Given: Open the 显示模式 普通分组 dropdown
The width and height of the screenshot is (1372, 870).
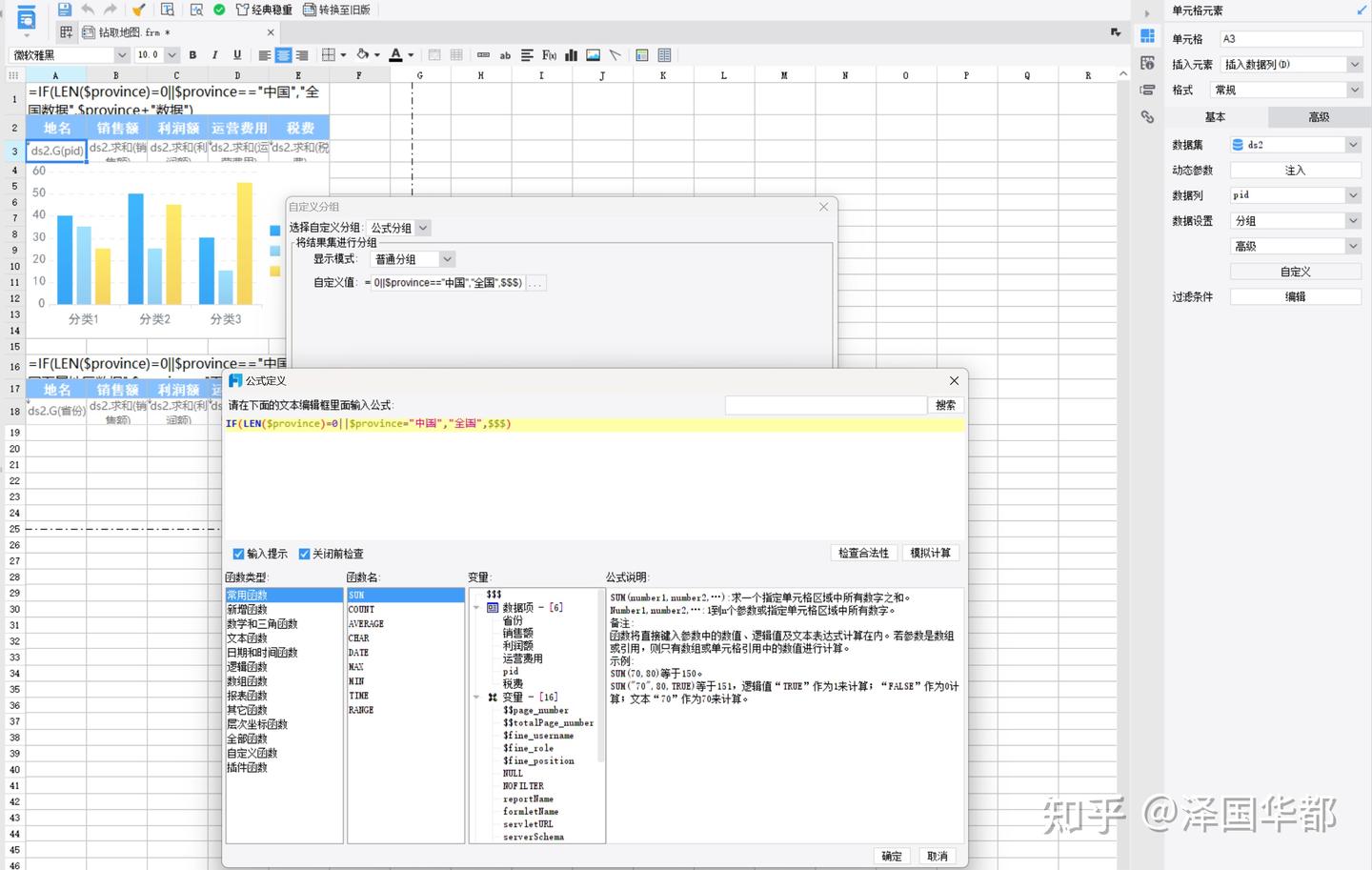Looking at the screenshot, I should 447,258.
